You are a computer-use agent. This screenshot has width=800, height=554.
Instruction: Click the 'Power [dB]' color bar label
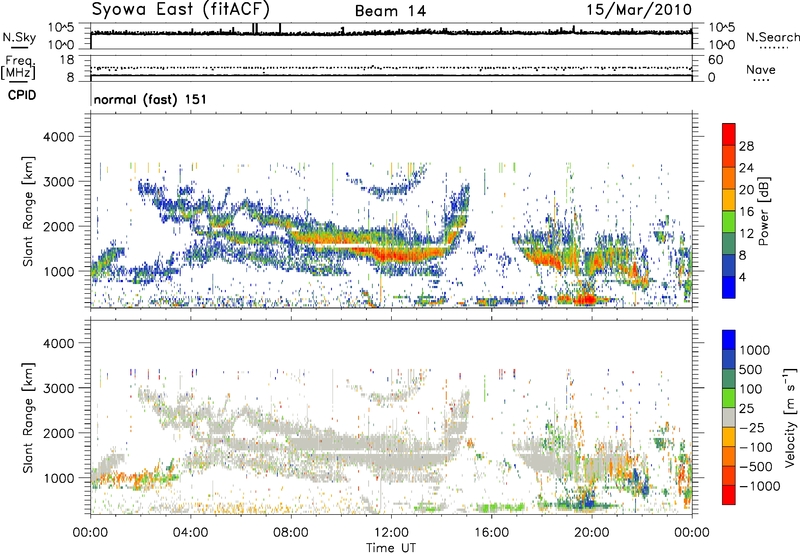point(763,211)
